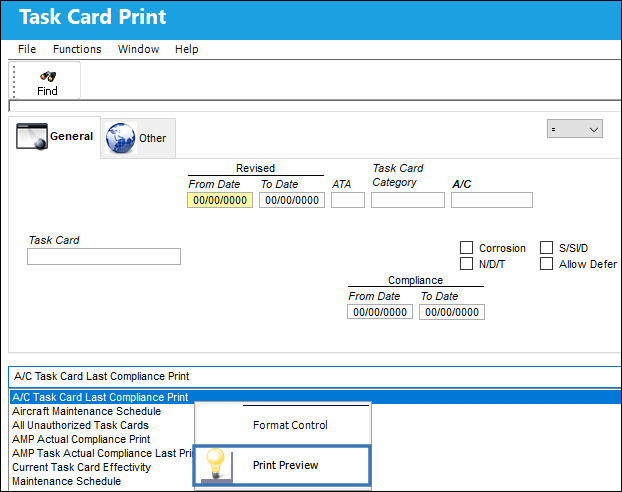The width and height of the screenshot is (622, 492).
Task: Select Maintenance Schedule in report list
Action: [x=67, y=481]
